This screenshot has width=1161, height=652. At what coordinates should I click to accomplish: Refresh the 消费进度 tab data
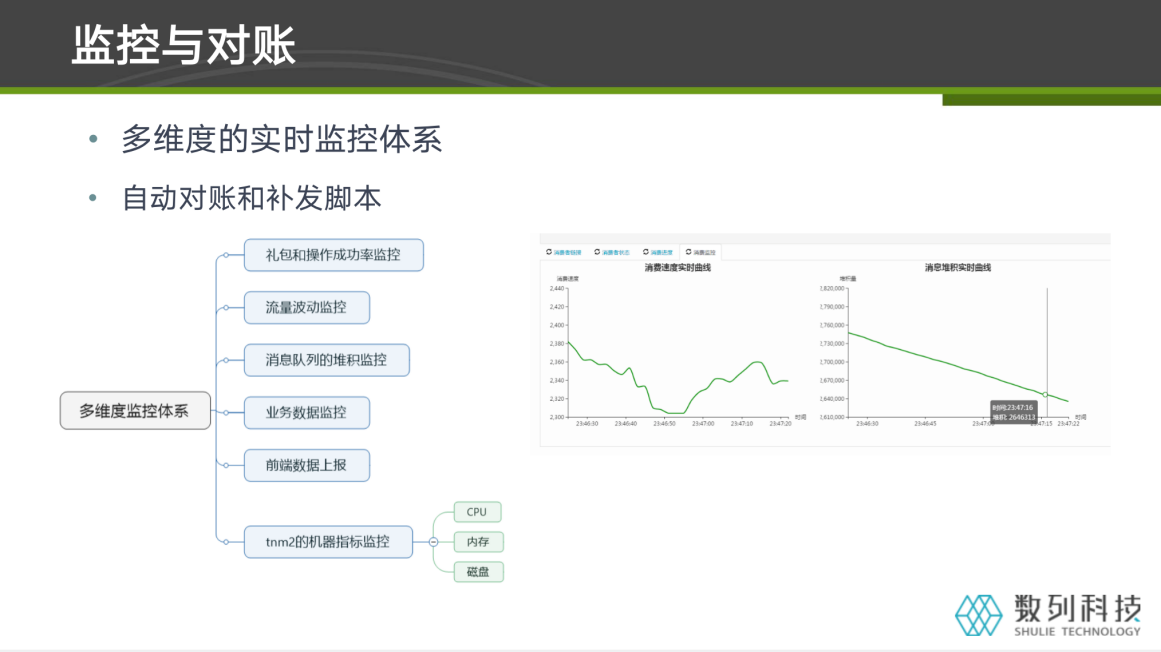[647, 251]
